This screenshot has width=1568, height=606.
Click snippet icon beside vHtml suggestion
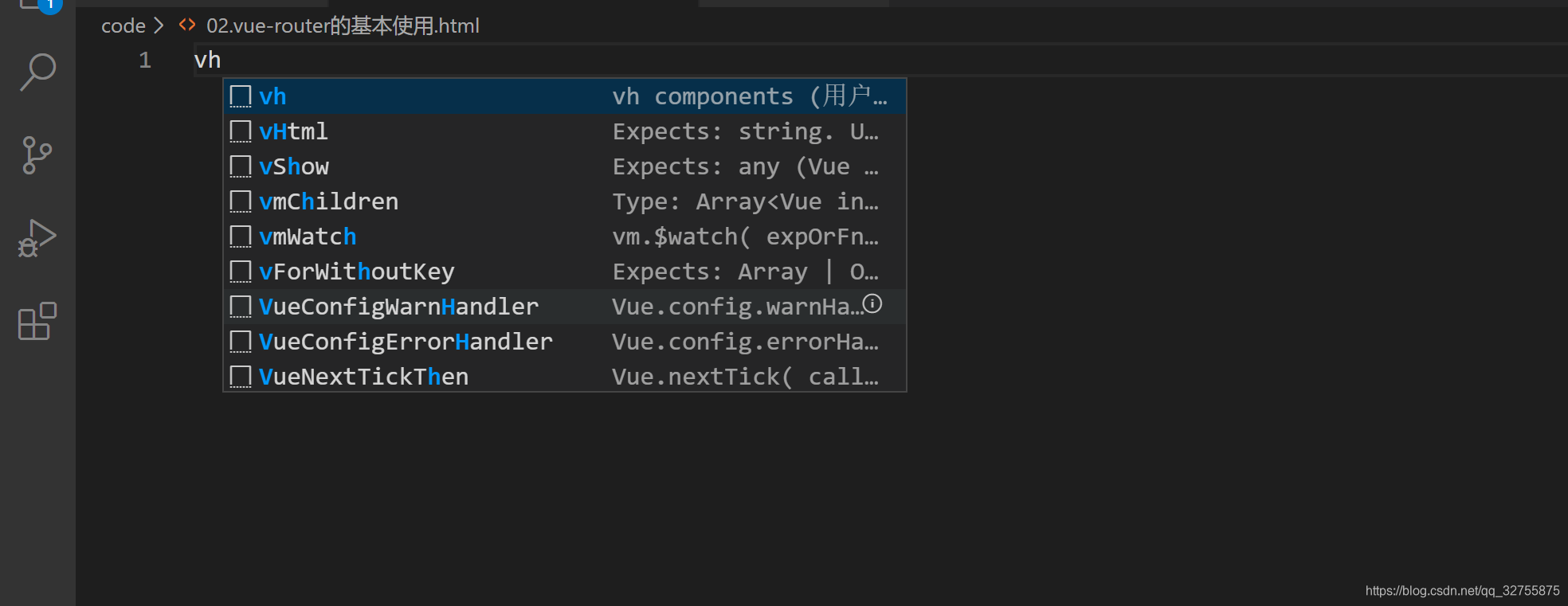[241, 131]
